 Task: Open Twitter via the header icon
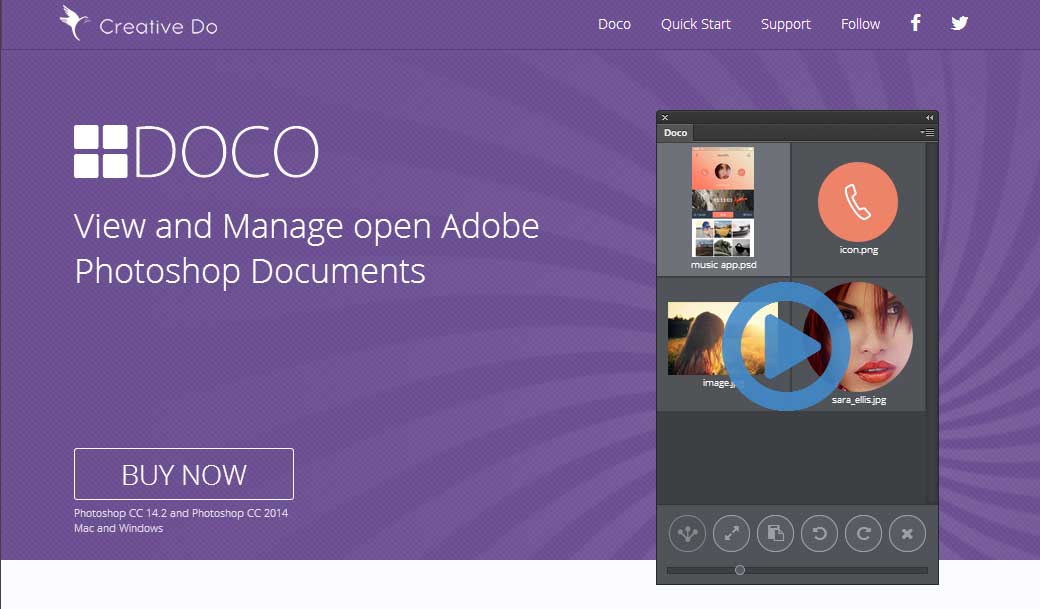click(x=959, y=23)
